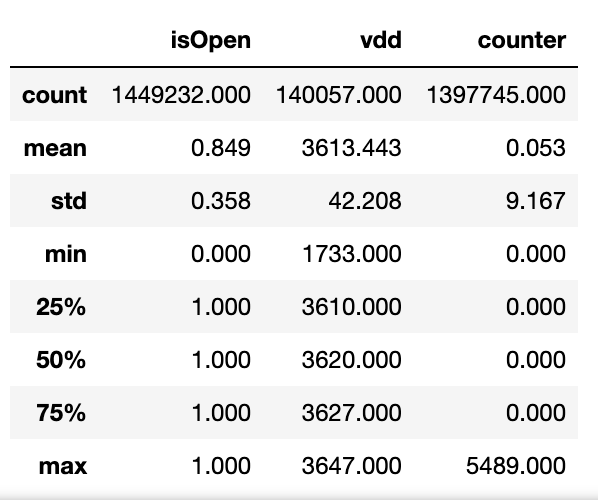Select the 75% row label
The image size is (598, 500).
tap(61, 412)
